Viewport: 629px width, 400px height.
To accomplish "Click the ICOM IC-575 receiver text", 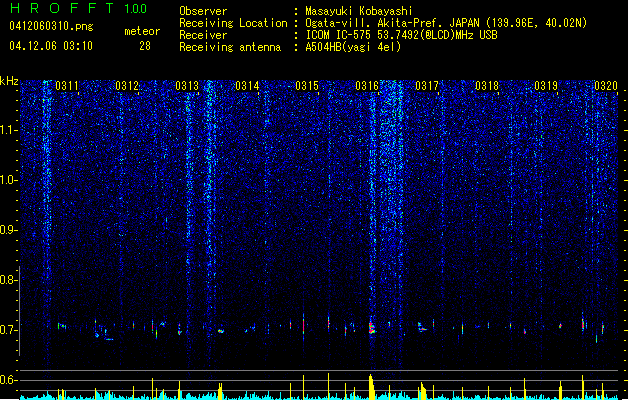I will 401,35.
